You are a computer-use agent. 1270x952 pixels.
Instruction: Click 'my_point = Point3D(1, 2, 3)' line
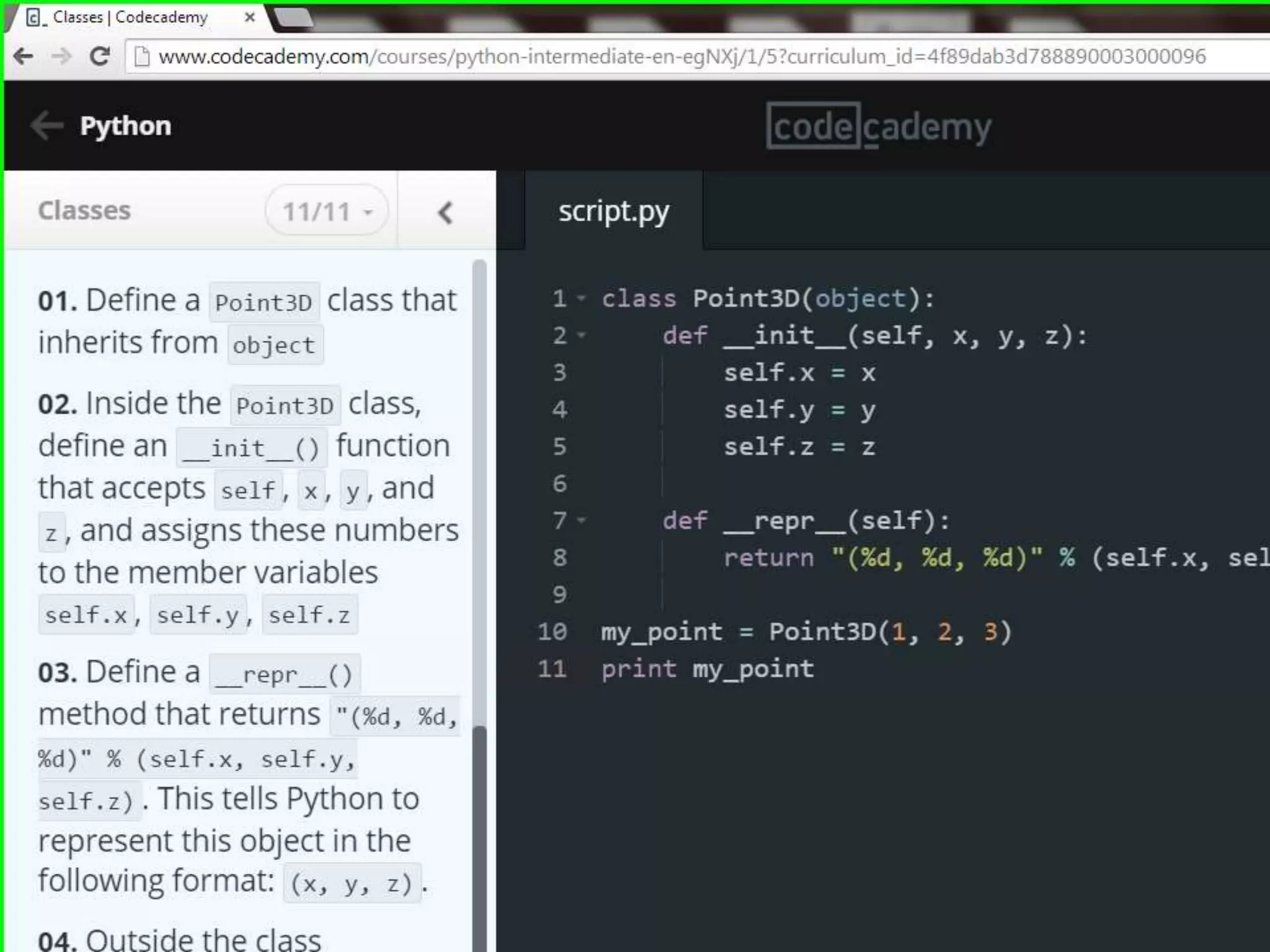click(806, 632)
